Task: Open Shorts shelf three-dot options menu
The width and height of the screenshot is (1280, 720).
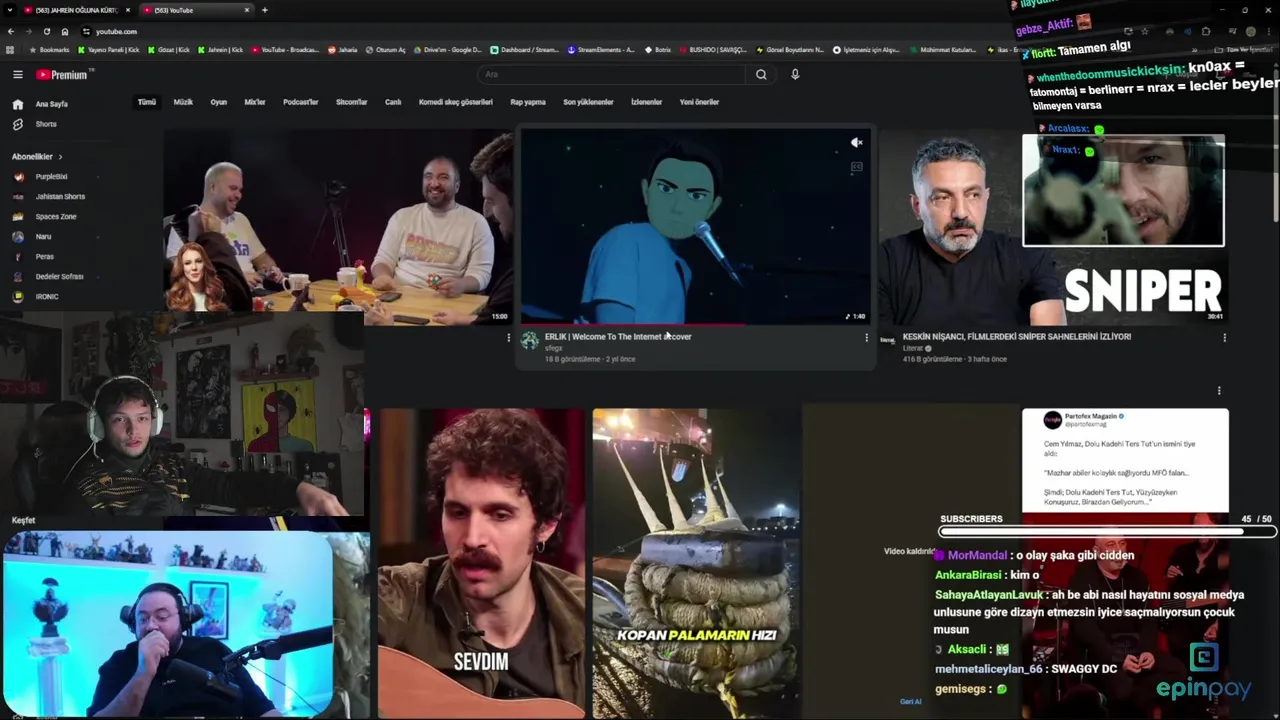Action: (x=1219, y=391)
